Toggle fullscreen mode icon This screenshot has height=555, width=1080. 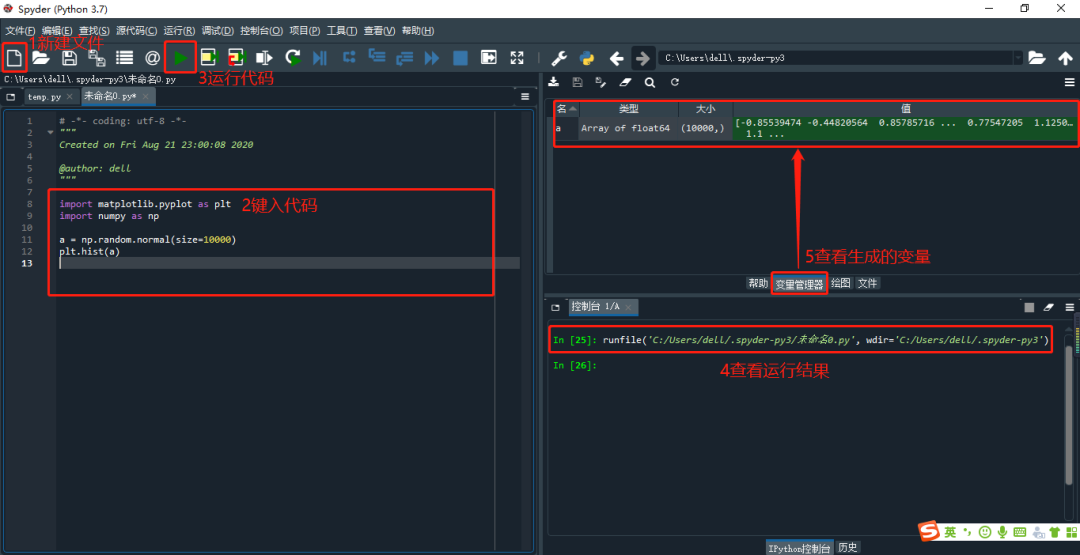[517, 59]
